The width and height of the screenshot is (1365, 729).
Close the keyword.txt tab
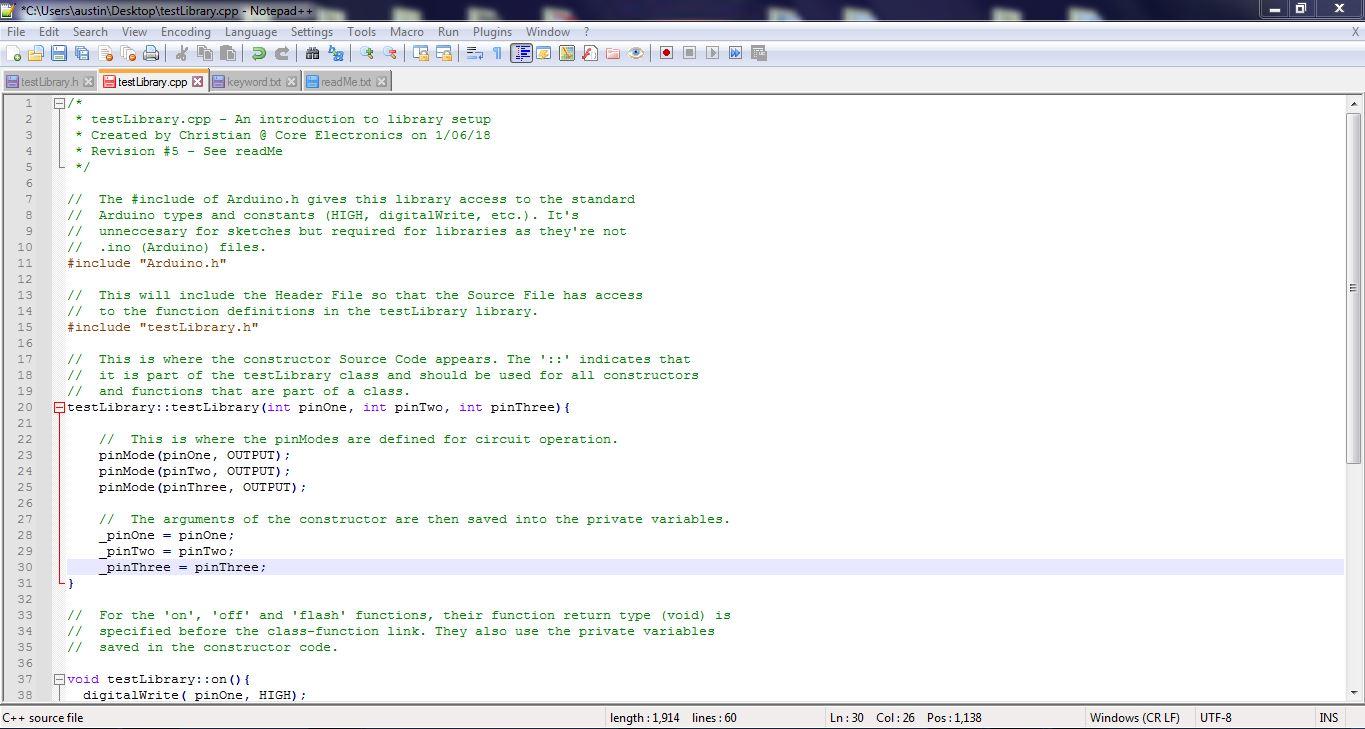(x=292, y=81)
